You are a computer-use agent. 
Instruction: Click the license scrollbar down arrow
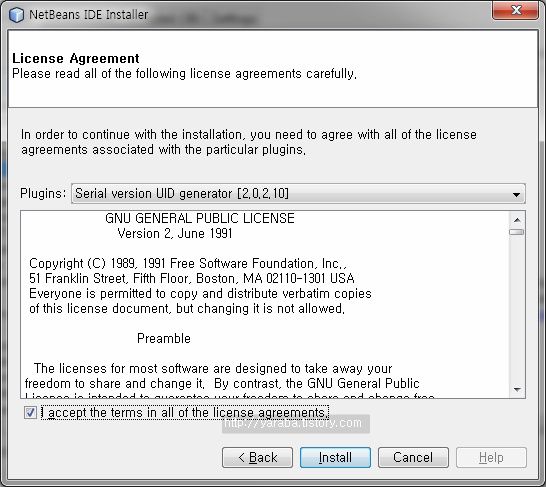(517, 389)
